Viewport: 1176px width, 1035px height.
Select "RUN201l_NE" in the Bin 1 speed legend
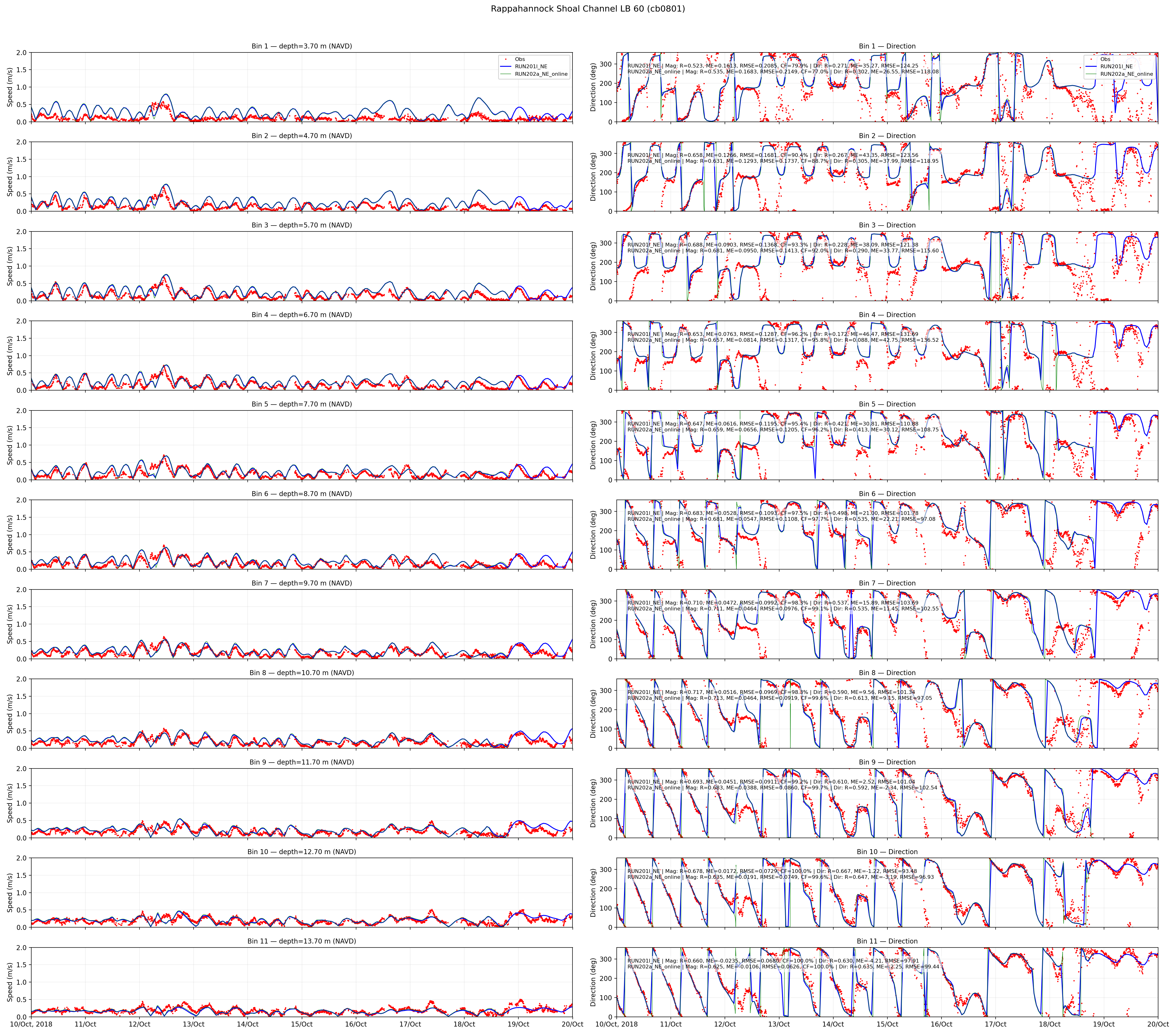pos(531,67)
